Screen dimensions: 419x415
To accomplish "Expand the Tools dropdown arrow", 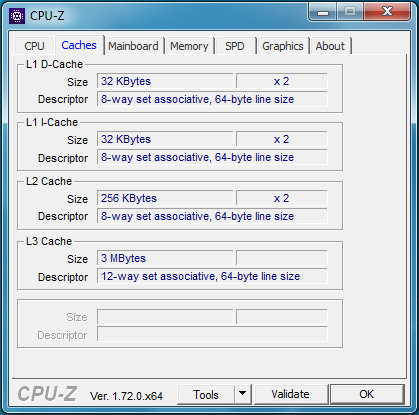I will [243, 394].
